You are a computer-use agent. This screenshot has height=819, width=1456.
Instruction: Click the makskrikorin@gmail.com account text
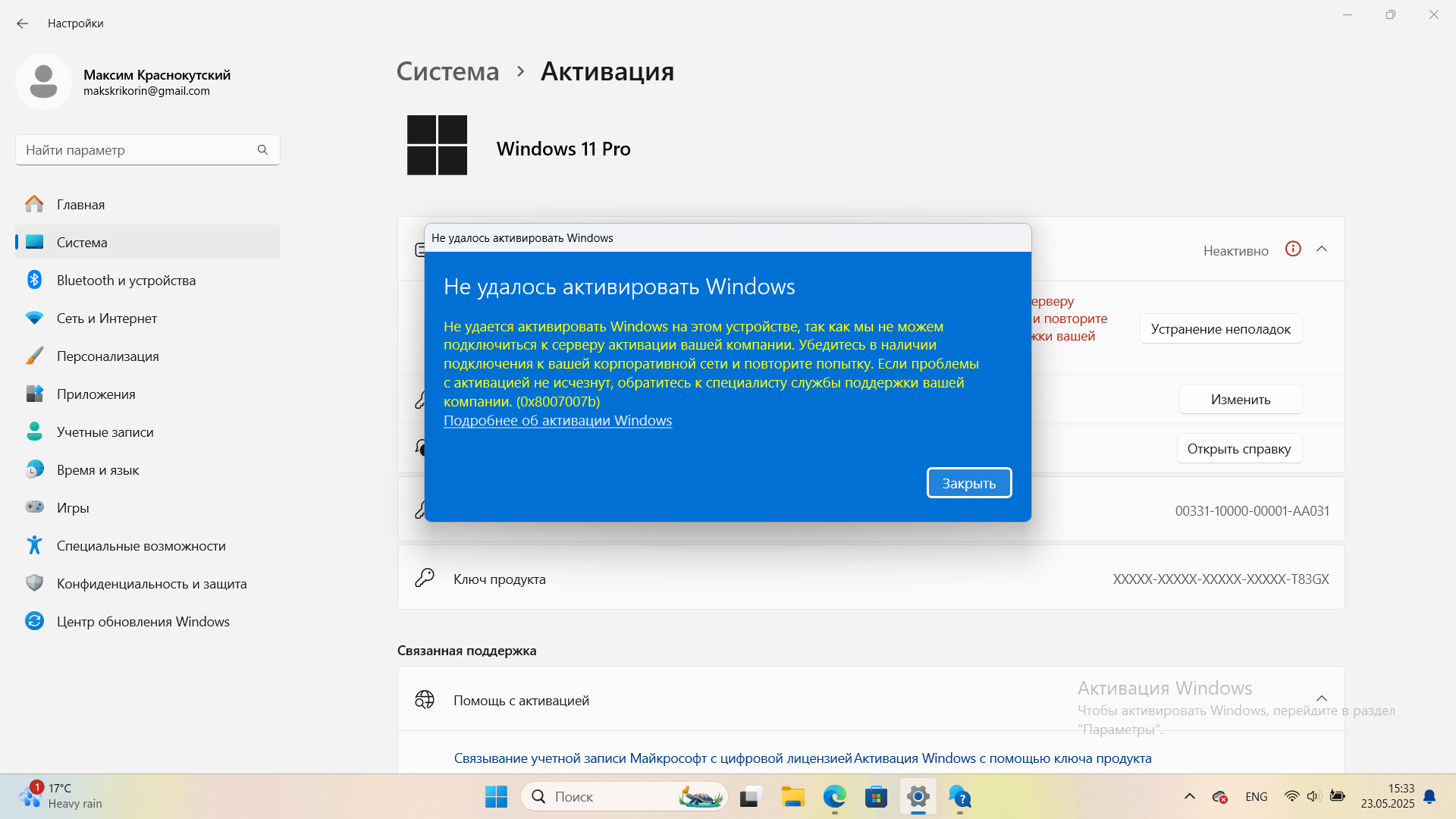[x=146, y=91]
